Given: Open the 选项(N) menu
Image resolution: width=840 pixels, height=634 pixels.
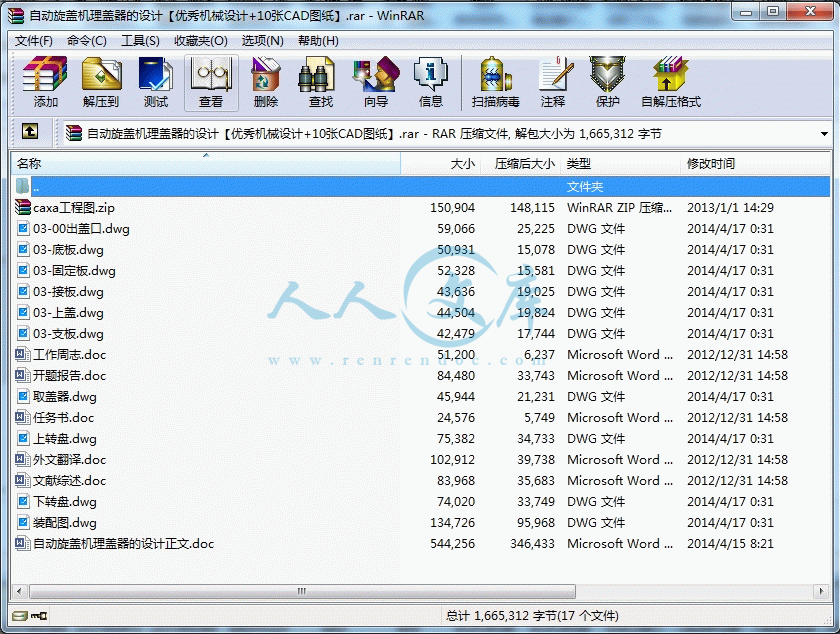Looking at the screenshot, I should pyautogui.click(x=262, y=41).
